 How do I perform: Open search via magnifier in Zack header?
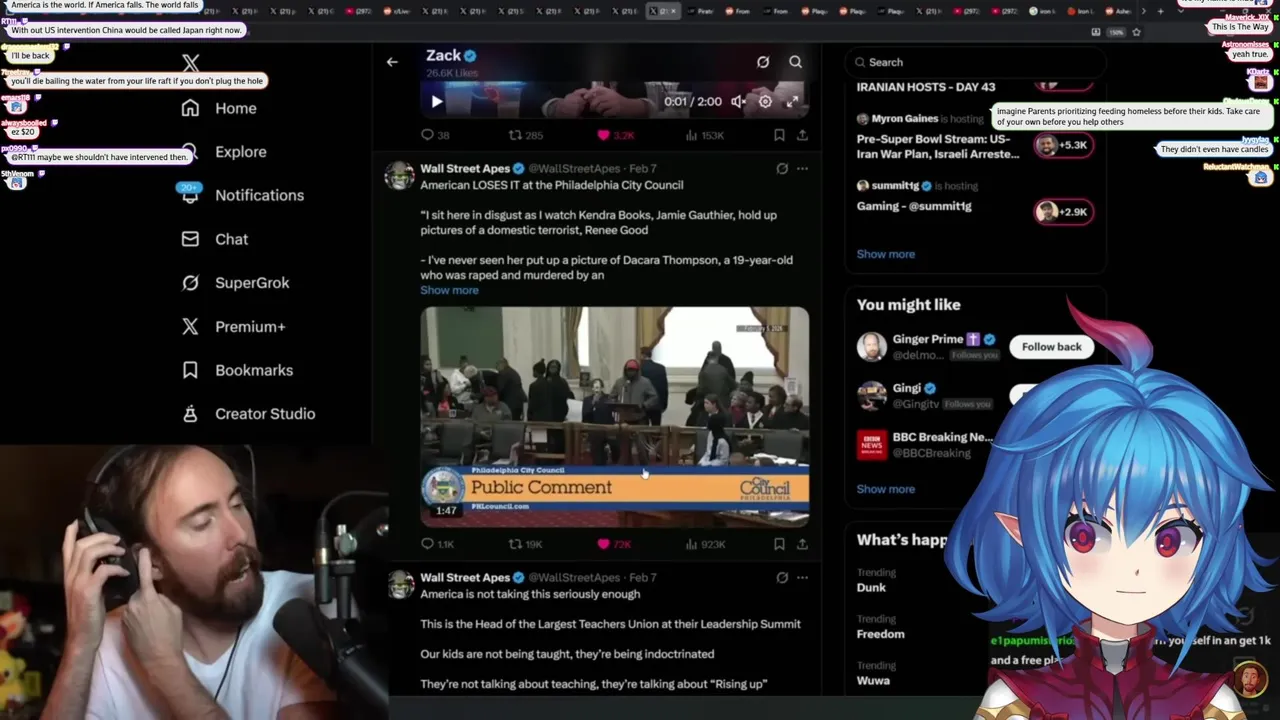[796, 62]
